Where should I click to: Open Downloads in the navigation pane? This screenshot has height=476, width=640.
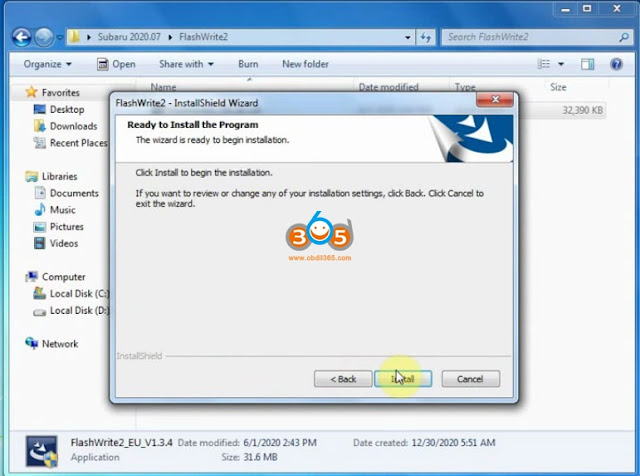[x=73, y=126]
